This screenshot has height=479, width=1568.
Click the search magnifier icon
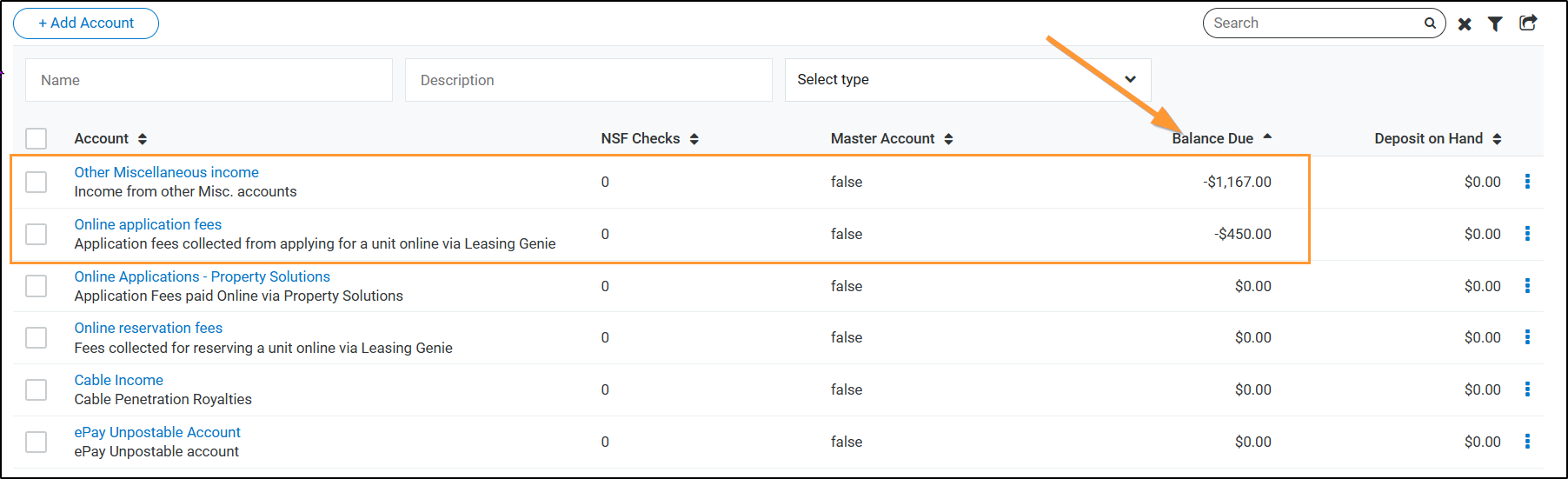pos(1430,23)
